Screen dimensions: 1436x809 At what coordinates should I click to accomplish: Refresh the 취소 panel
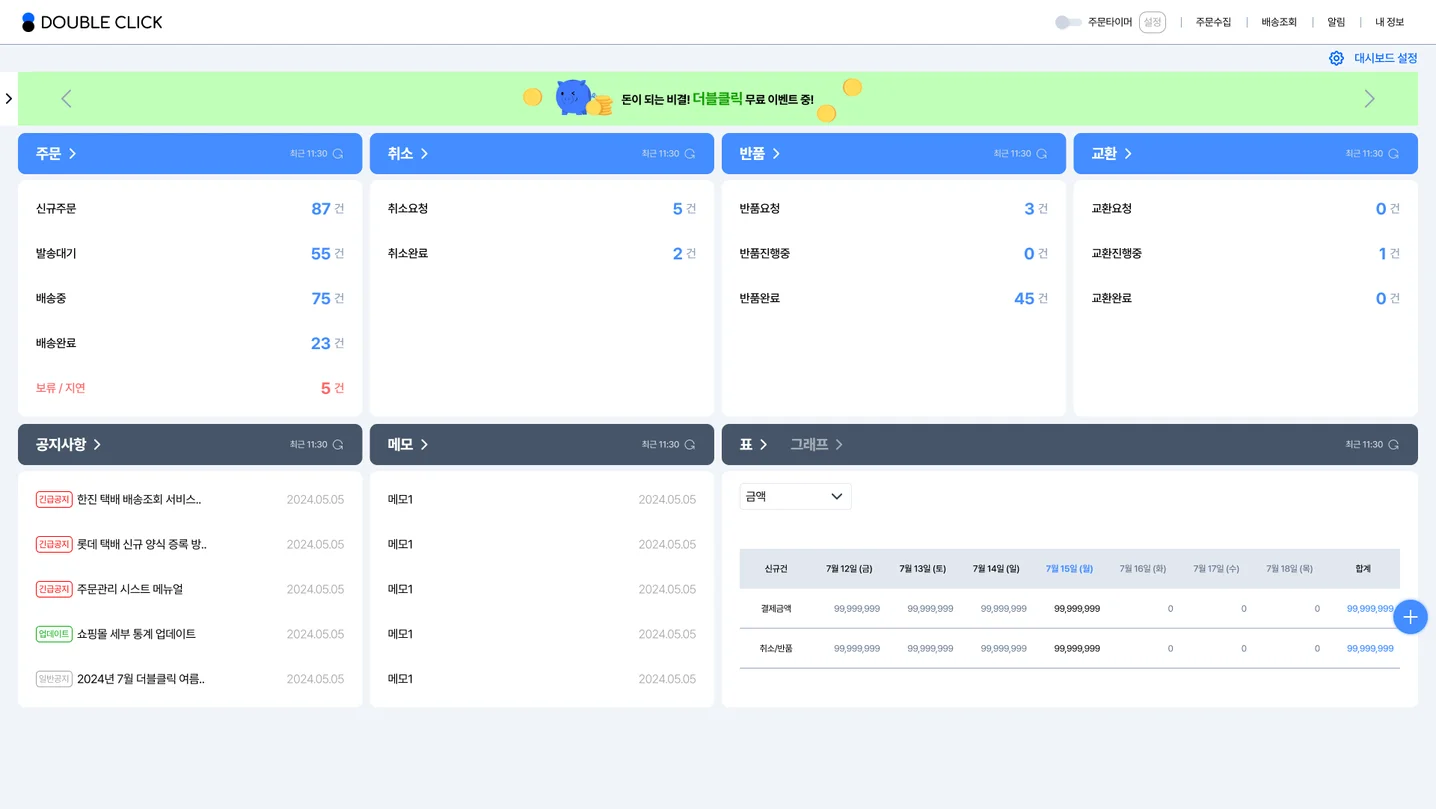690,154
